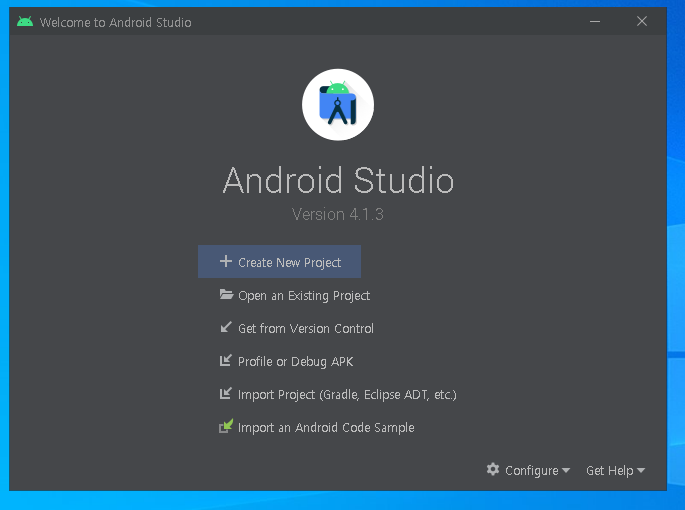Click the arrow next to Configure

tap(566, 471)
